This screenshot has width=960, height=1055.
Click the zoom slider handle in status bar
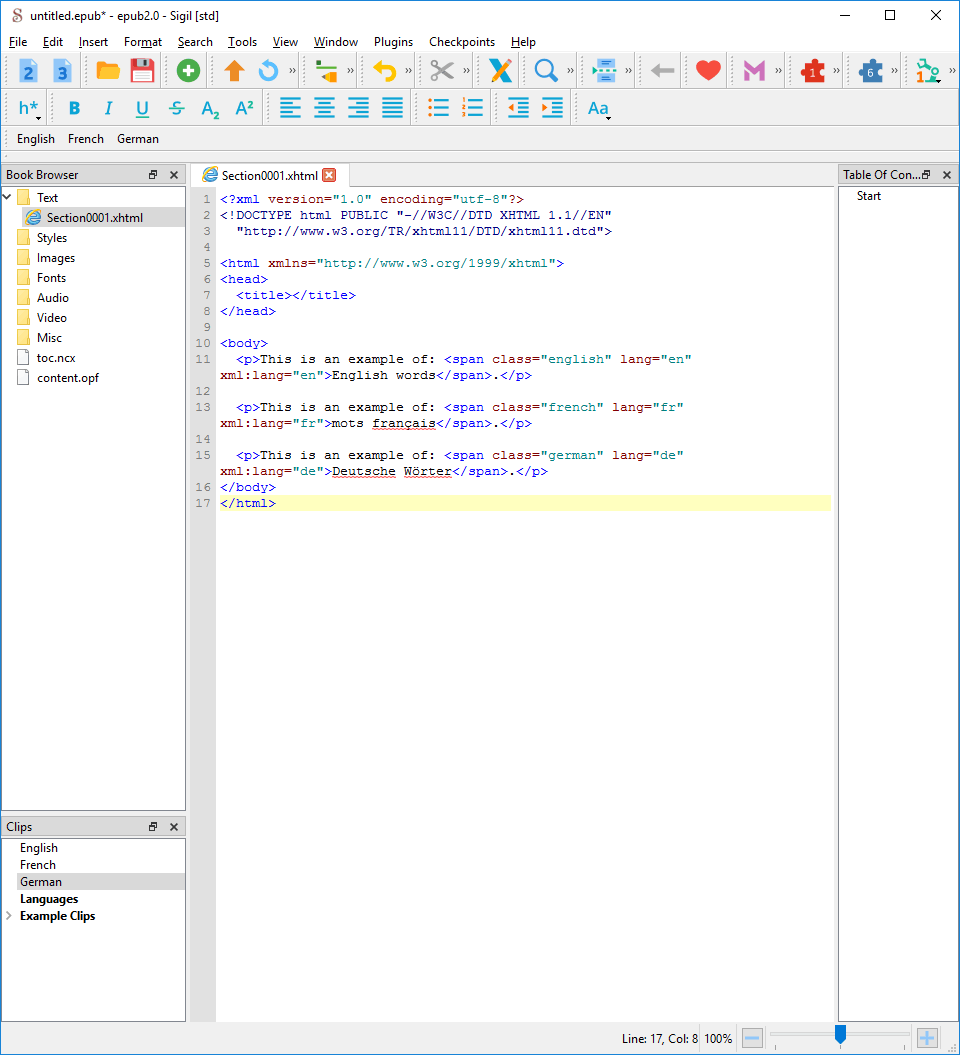(840, 1036)
